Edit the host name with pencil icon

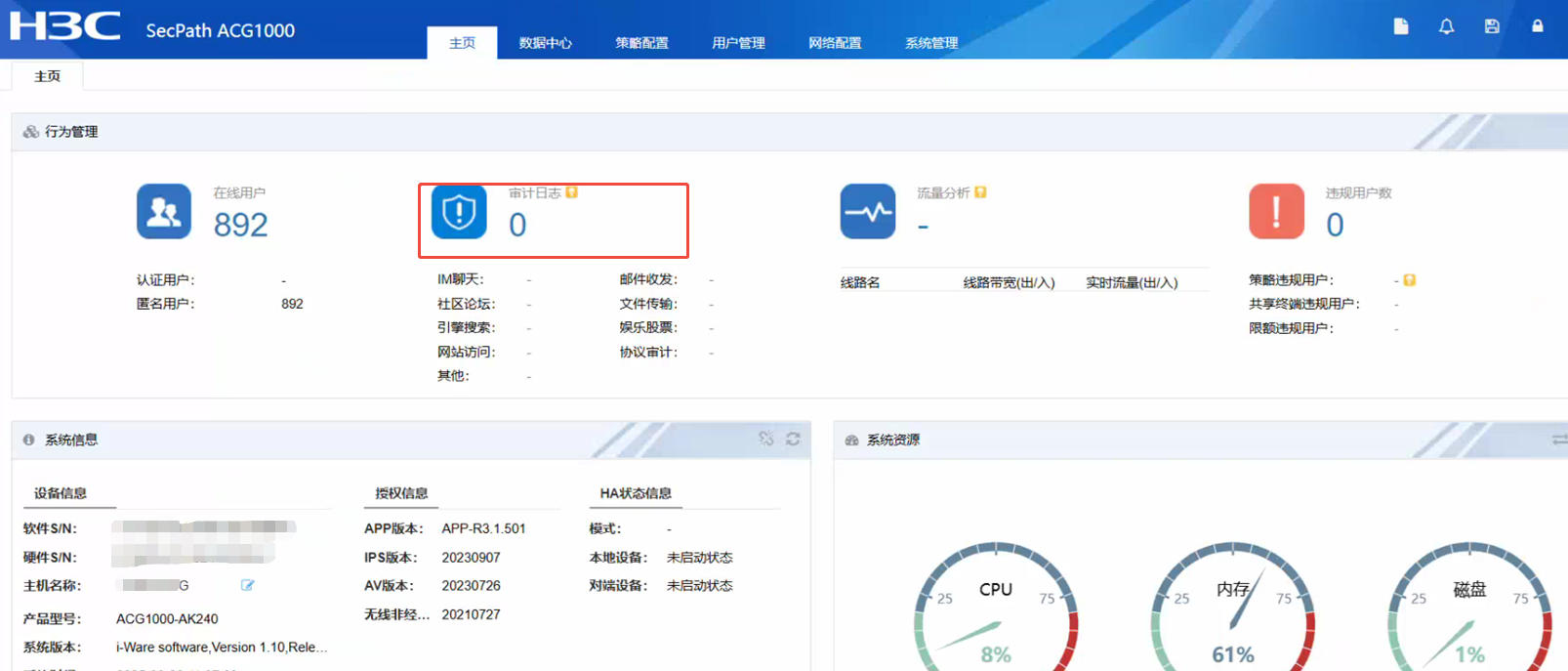[x=248, y=585]
